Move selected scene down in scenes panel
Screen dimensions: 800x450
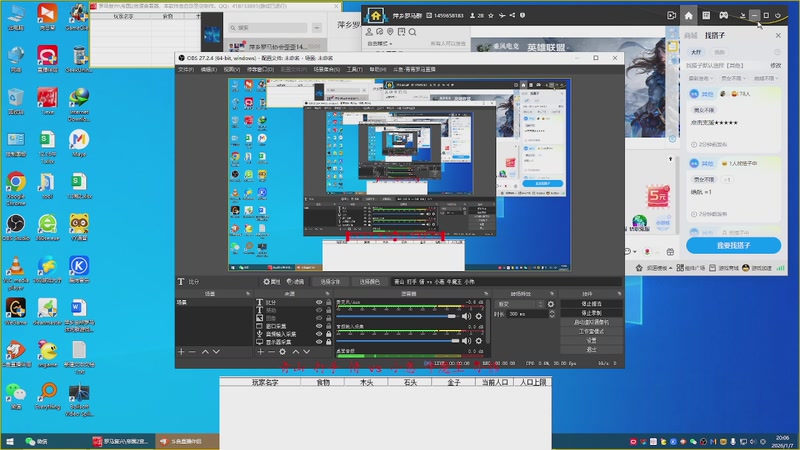click(216, 352)
